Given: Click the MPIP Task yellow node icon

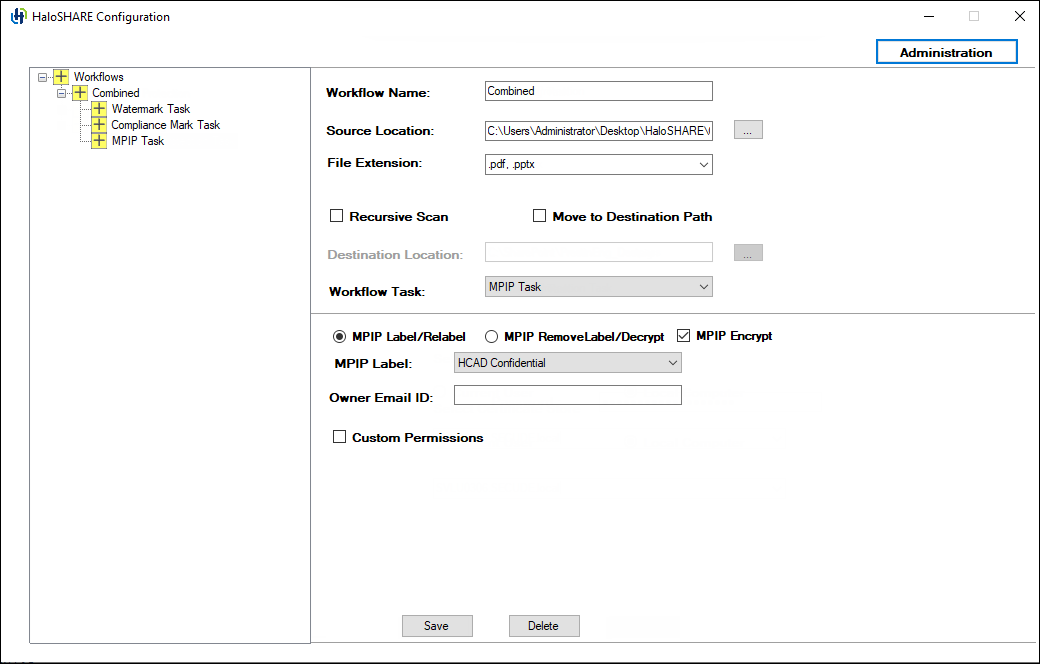Looking at the screenshot, I should [x=99, y=141].
